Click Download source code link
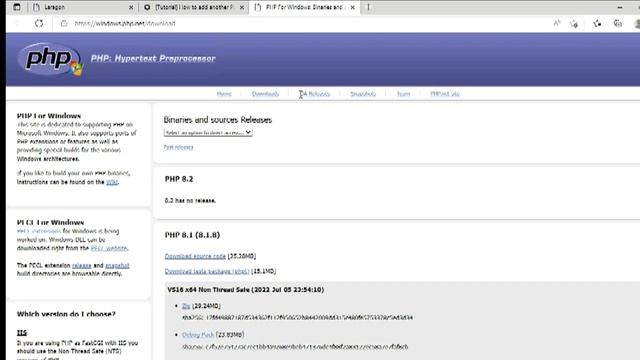This screenshot has width=640, height=360. [x=195, y=256]
